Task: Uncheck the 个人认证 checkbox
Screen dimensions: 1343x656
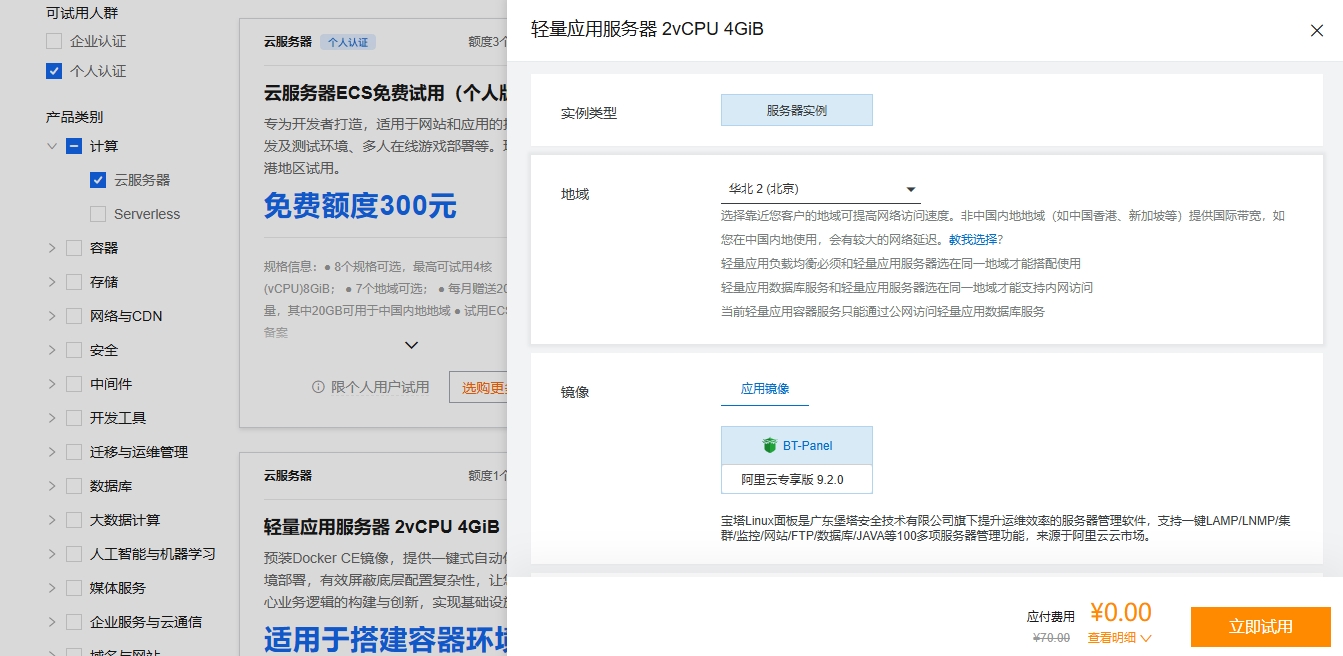Action: point(54,71)
